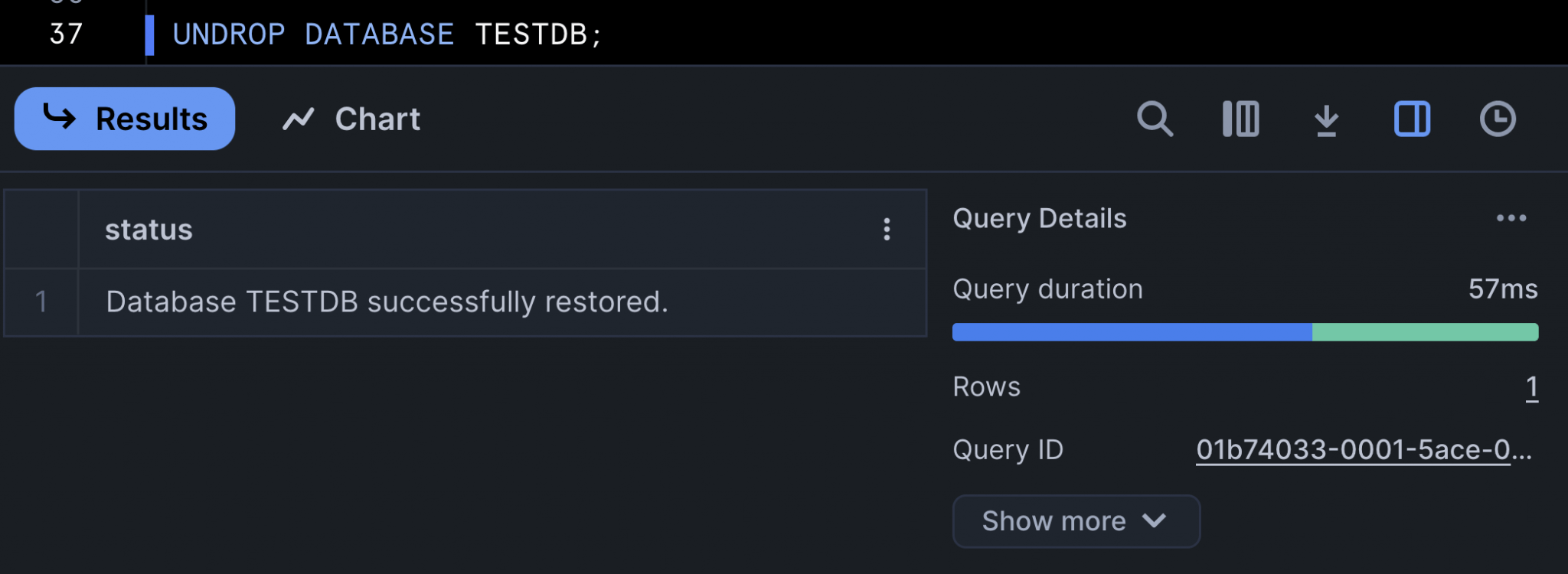Click the Show more chevron arrow
Image resolution: width=1568 pixels, height=574 pixels.
point(1154,521)
